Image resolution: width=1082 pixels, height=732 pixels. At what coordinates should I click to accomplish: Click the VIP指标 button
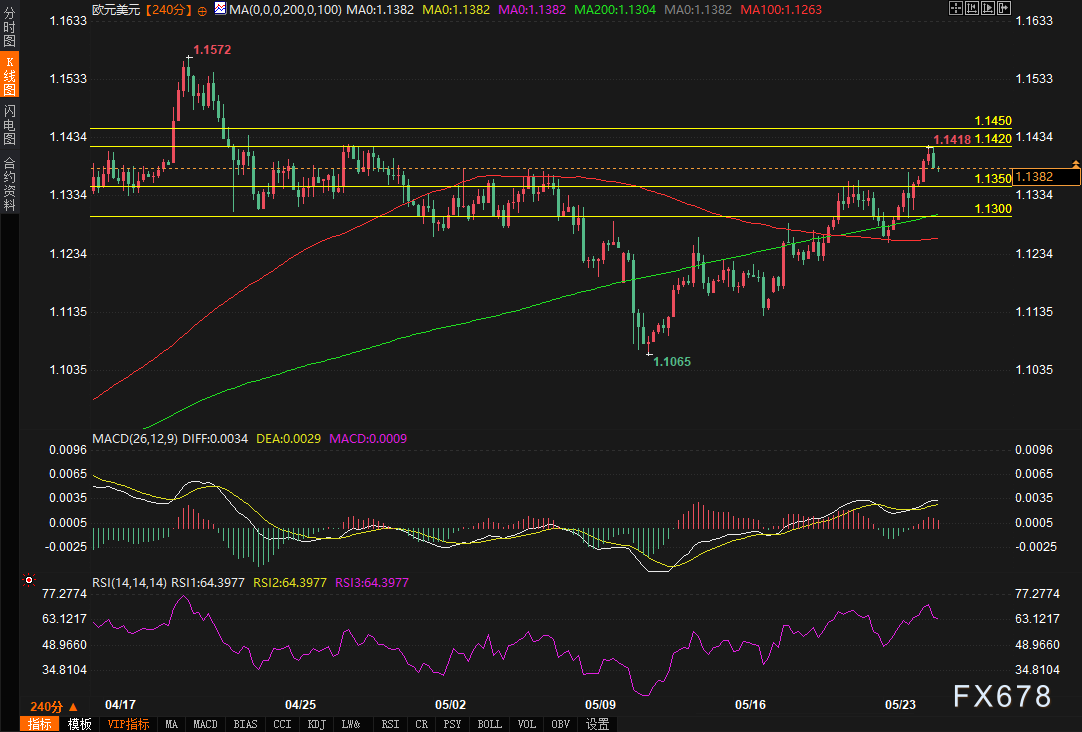tap(128, 724)
